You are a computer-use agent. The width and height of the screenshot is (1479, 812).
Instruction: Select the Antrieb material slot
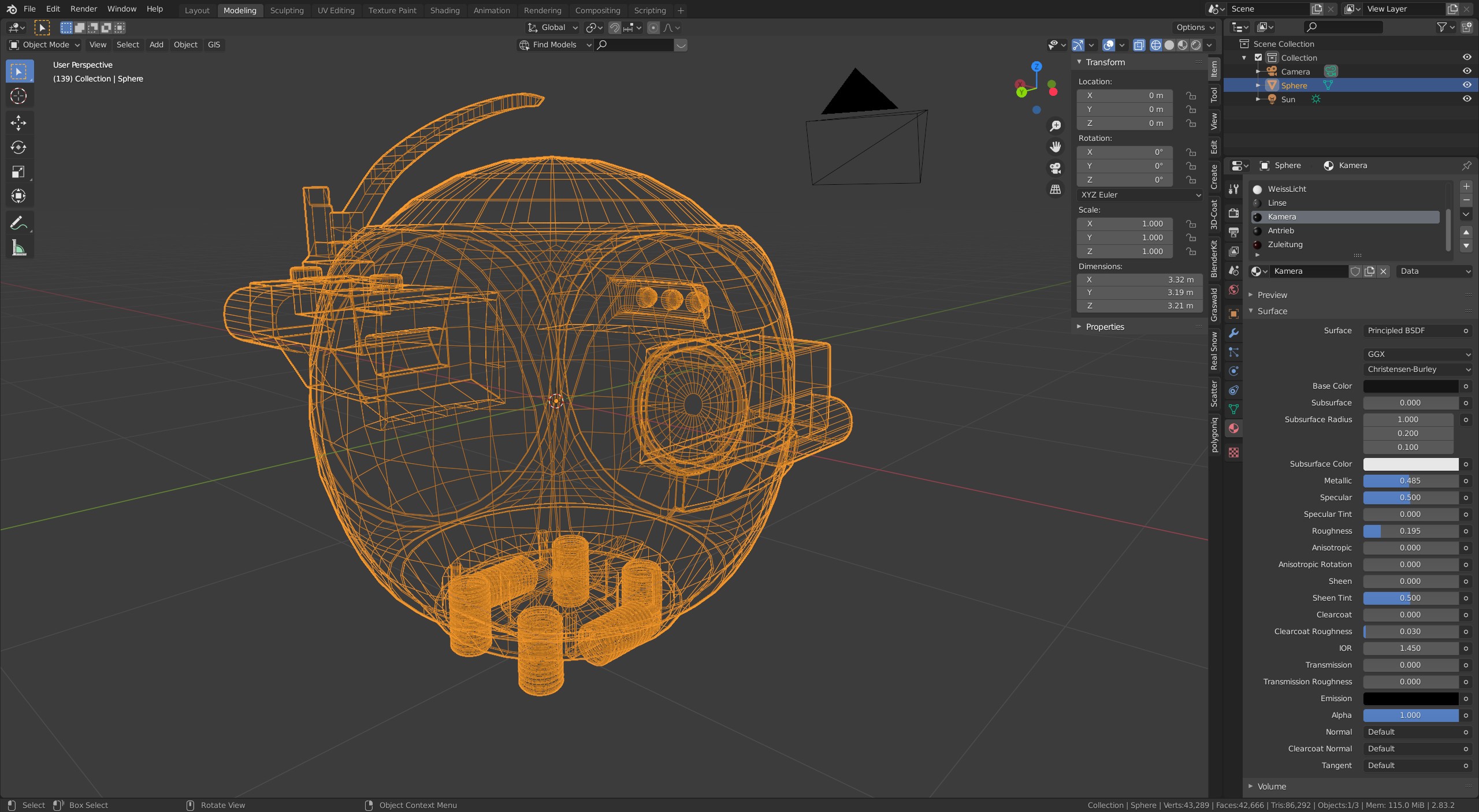(x=1281, y=230)
